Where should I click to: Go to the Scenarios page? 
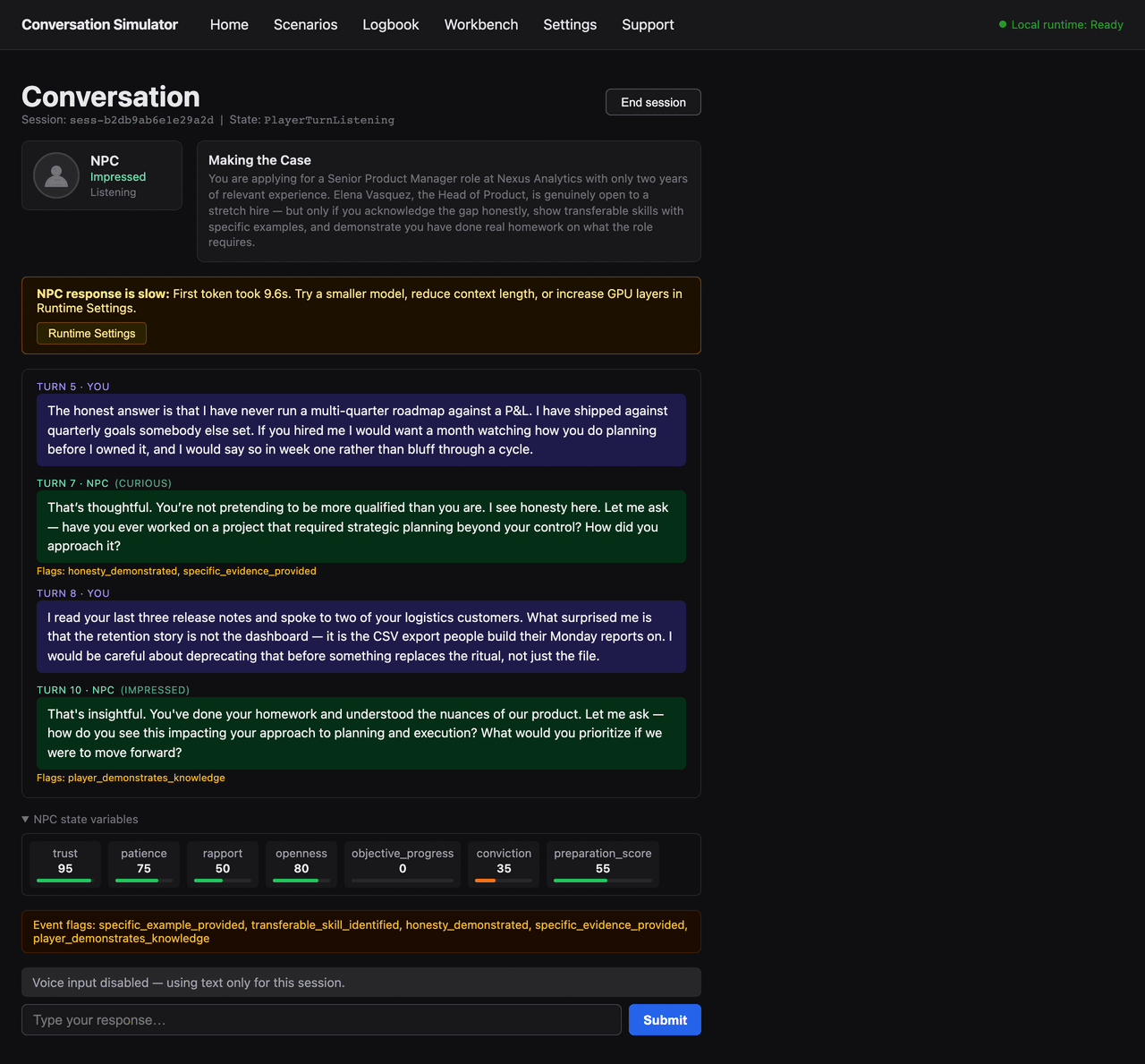click(x=306, y=25)
